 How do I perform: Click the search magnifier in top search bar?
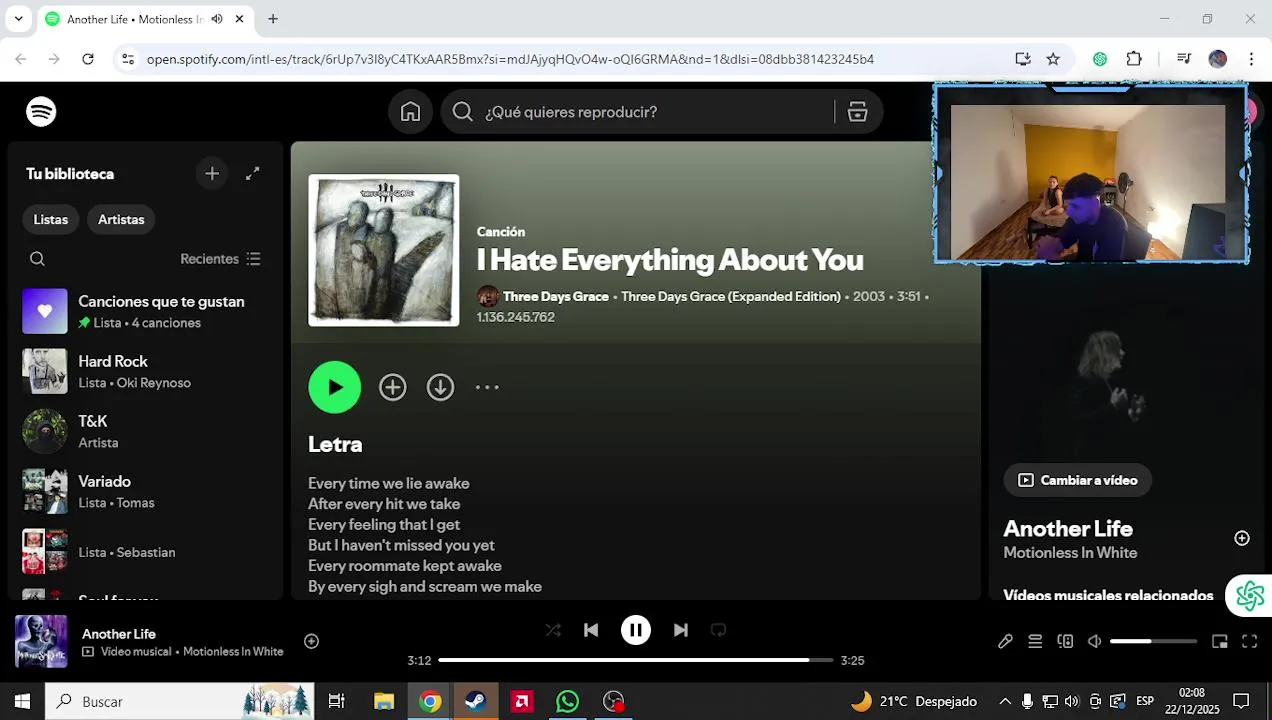pos(462,112)
